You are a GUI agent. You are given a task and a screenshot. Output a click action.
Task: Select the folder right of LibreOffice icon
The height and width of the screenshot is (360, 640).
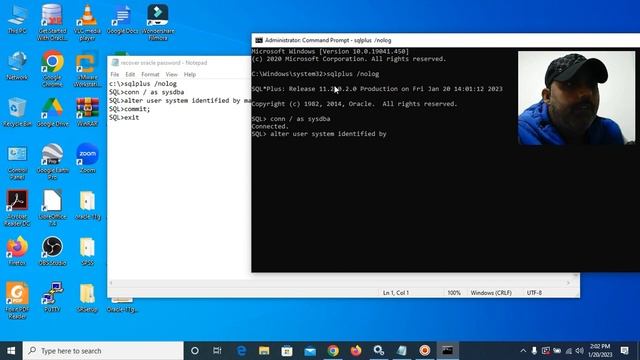(87, 205)
